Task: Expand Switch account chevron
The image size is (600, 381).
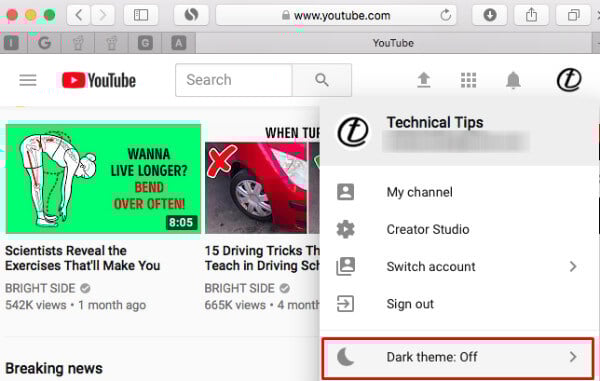Action: [x=573, y=267]
